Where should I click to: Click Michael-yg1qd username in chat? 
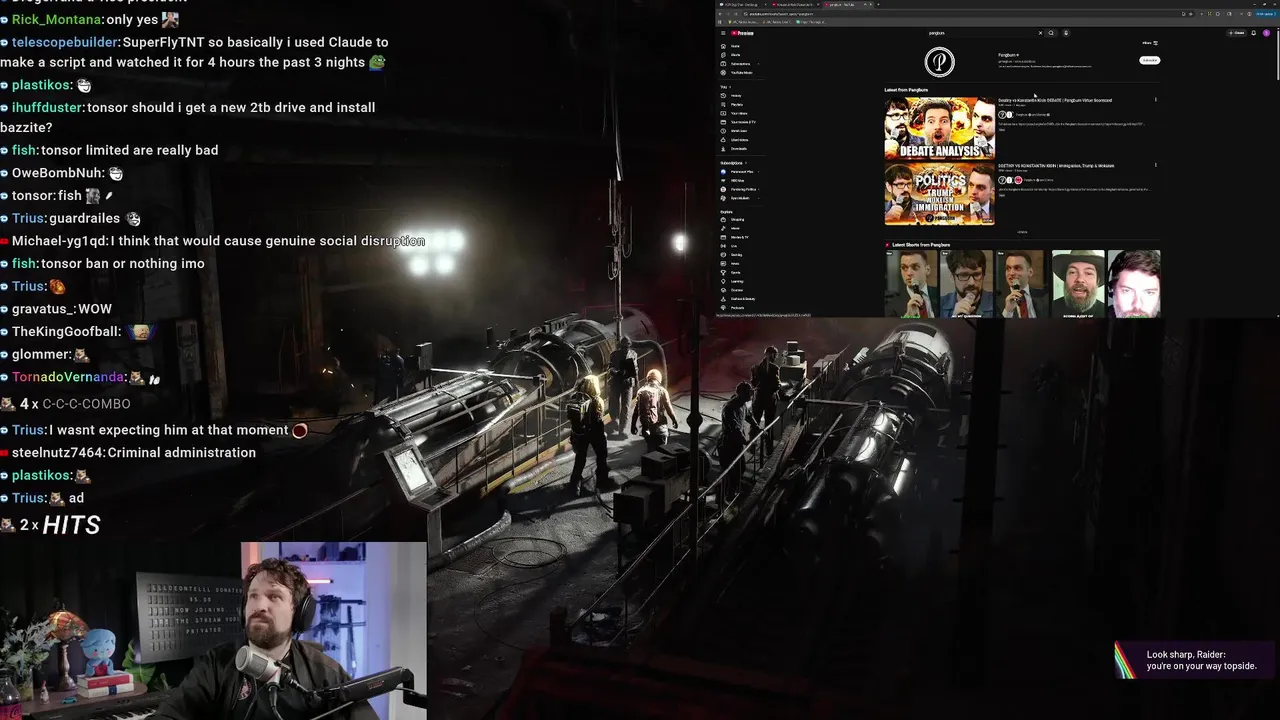pos(59,241)
